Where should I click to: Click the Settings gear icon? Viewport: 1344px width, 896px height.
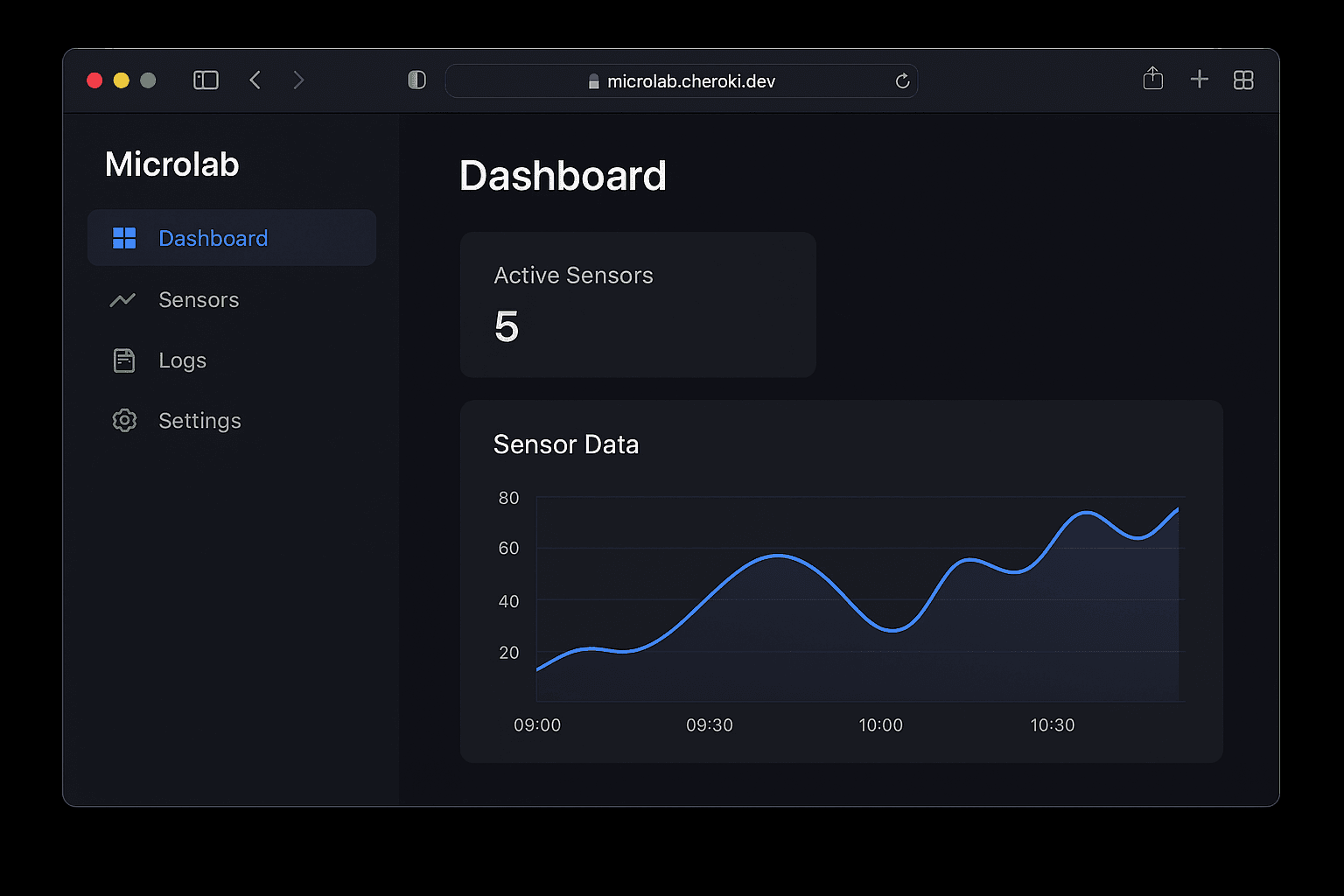pyautogui.click(x=124, y=421)
